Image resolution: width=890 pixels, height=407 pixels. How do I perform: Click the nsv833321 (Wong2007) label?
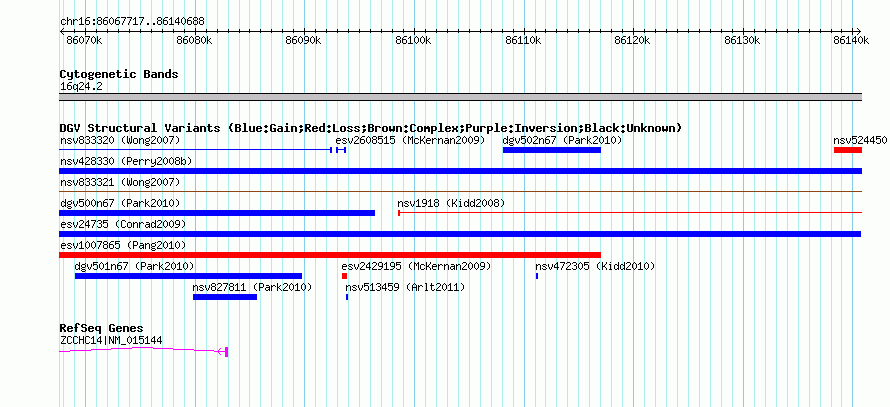[x=120, y=182]
